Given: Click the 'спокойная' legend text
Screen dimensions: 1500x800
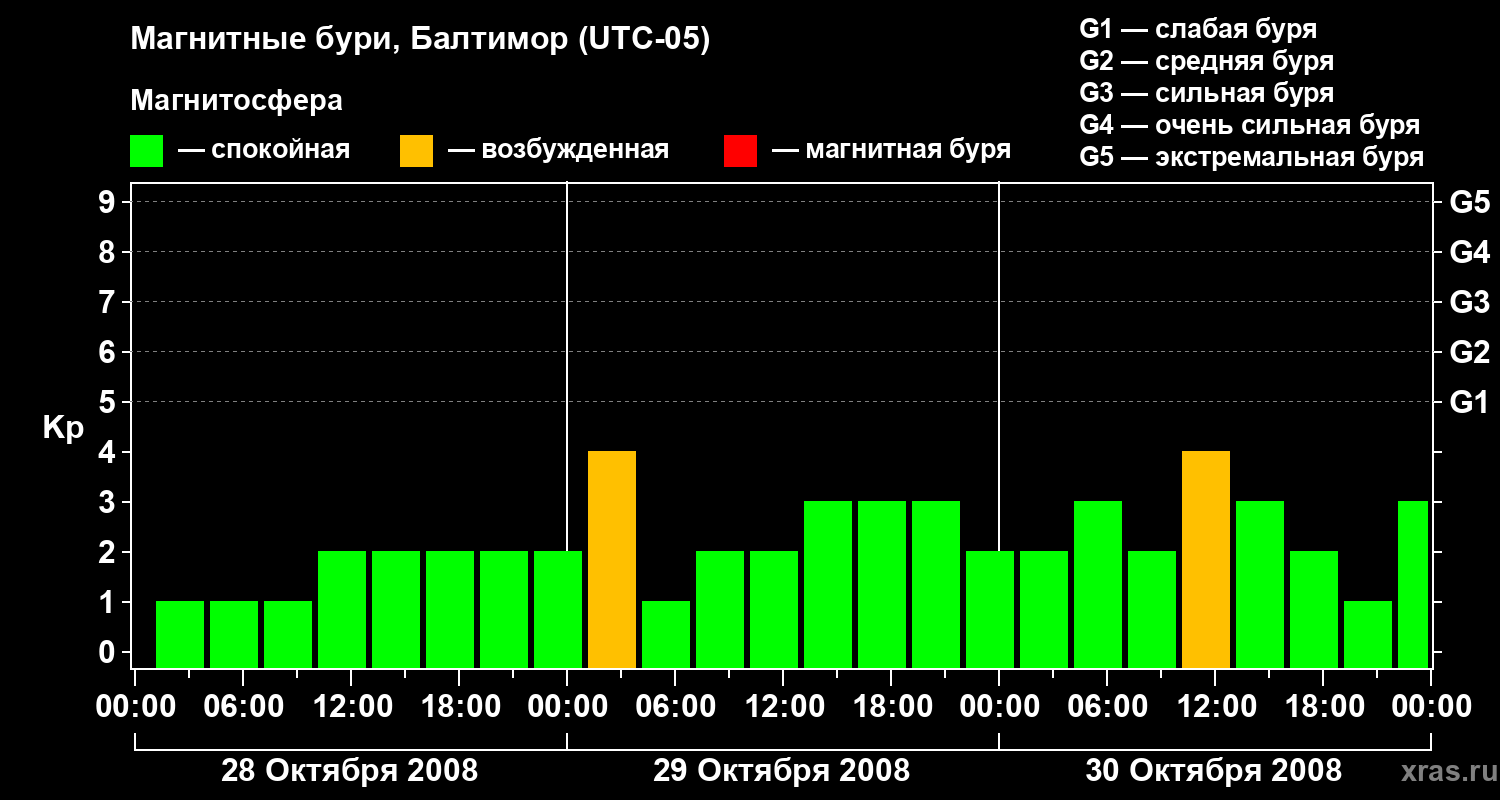Looking at the screenshot, I should tap(281, 151).
